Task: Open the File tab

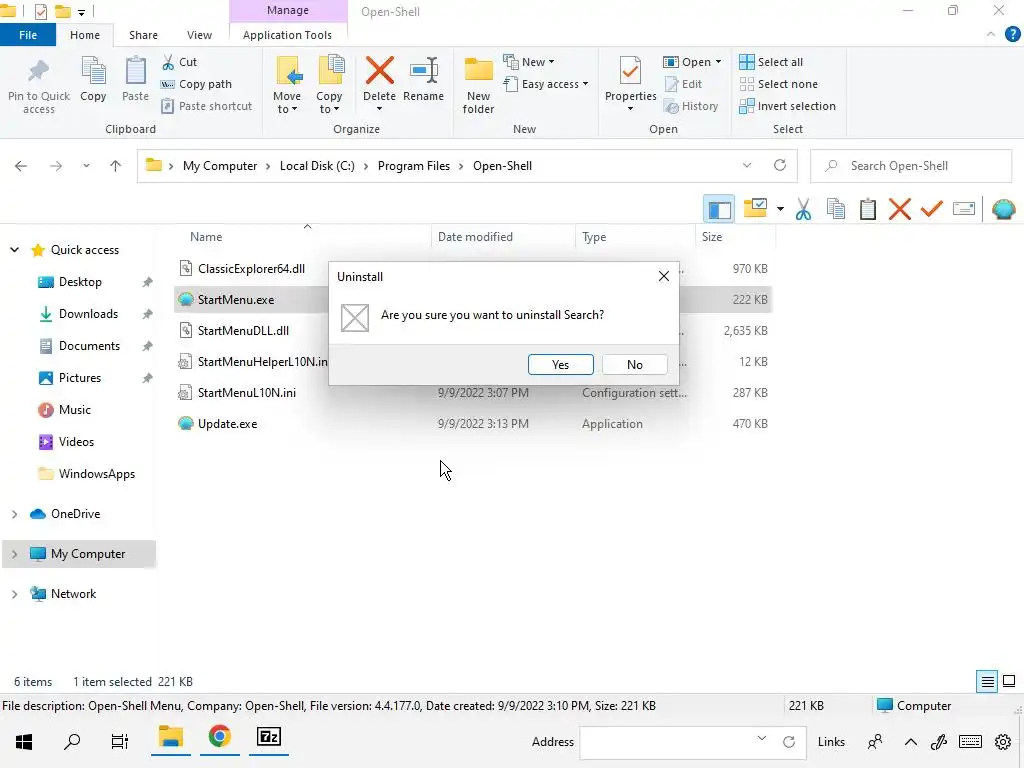Action: click(28, 35)
